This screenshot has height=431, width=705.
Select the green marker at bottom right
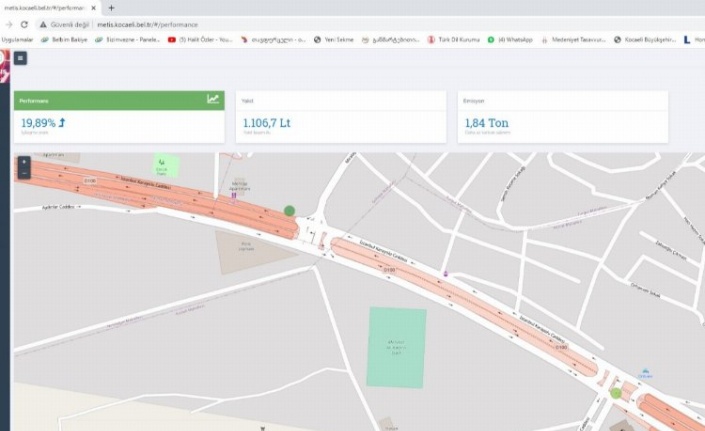[x=616, y=393]
